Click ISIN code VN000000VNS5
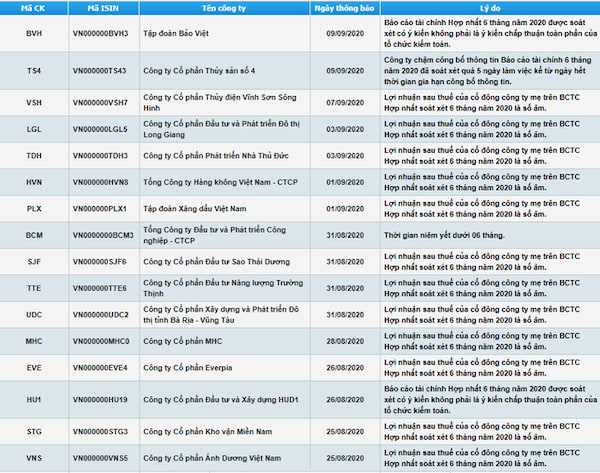The width and height of the screenshot is (600, 473). point(100,458)
